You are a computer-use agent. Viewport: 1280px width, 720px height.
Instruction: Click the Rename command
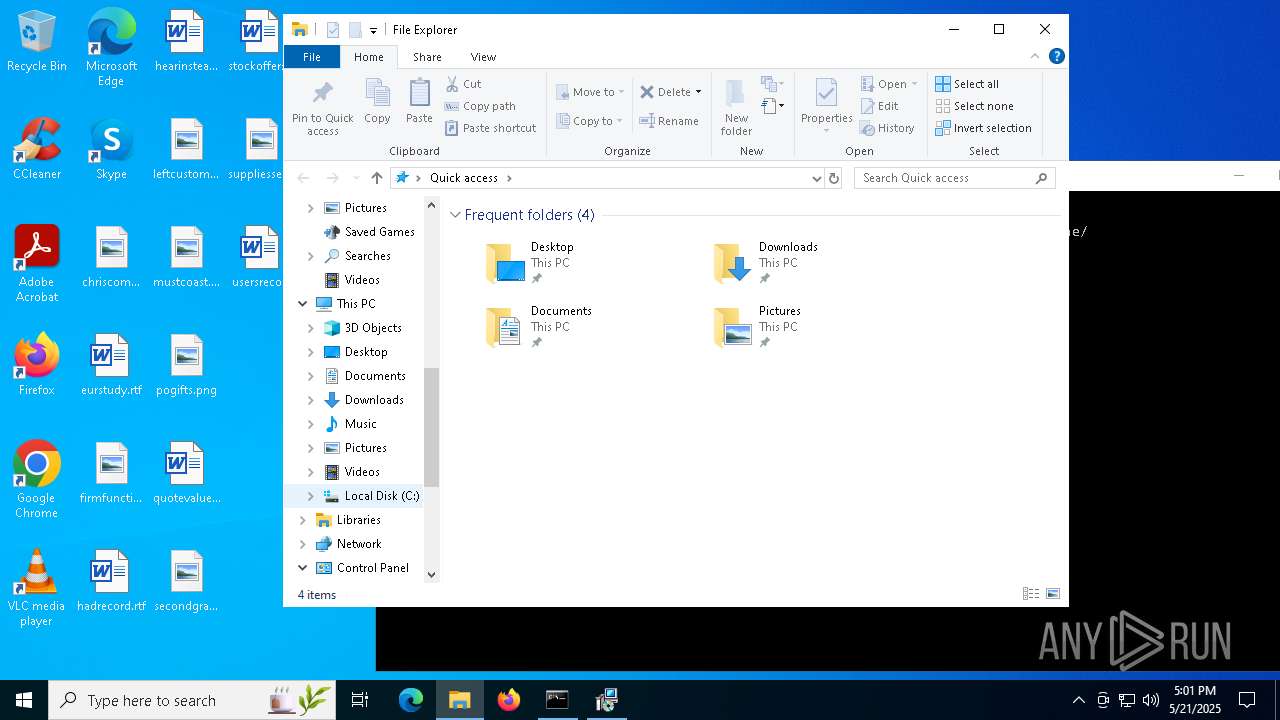(x=669, y=121)
